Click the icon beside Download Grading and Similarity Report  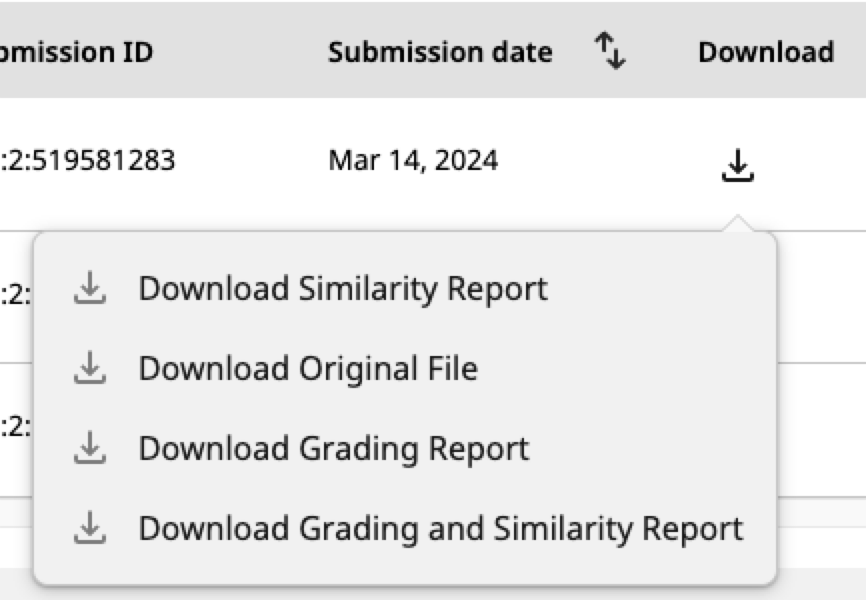click(x=90, y=528)
